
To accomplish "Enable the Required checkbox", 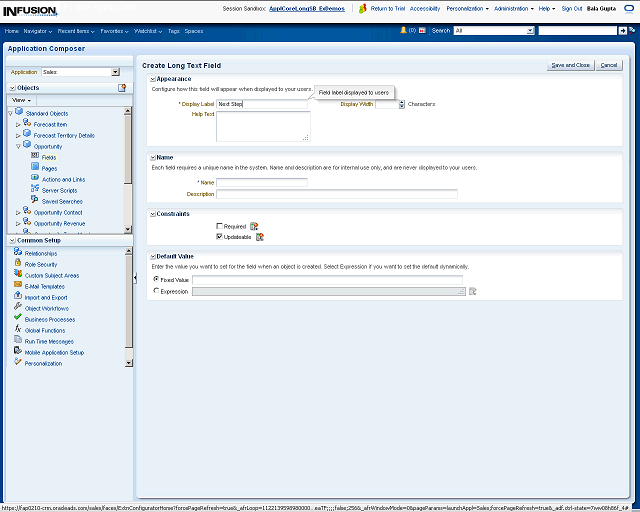I will [220, 227].
